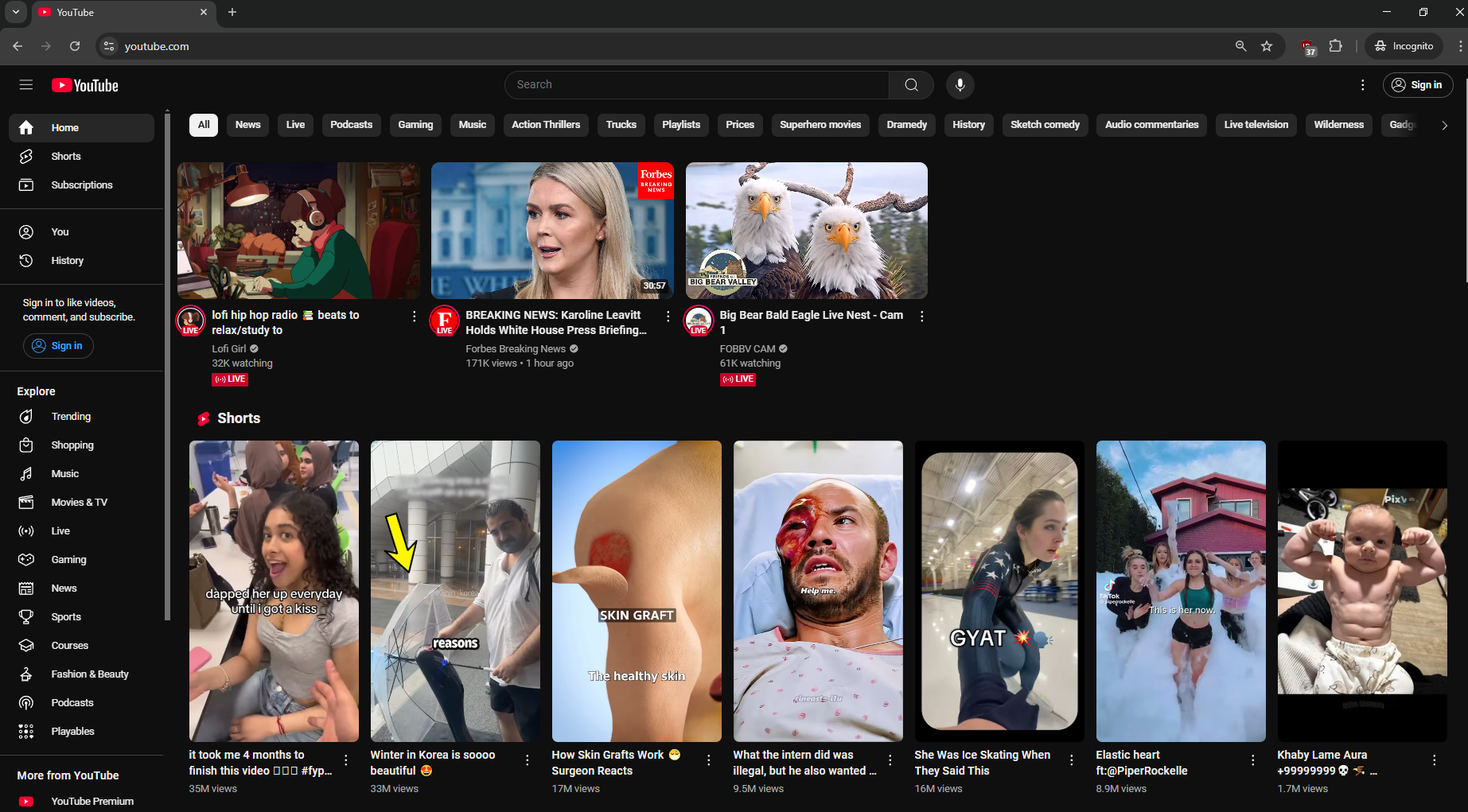This screenshot has height=812, width=1468.
Task: Open the Forbes Breaking News channel link
Action: point(516,349)
